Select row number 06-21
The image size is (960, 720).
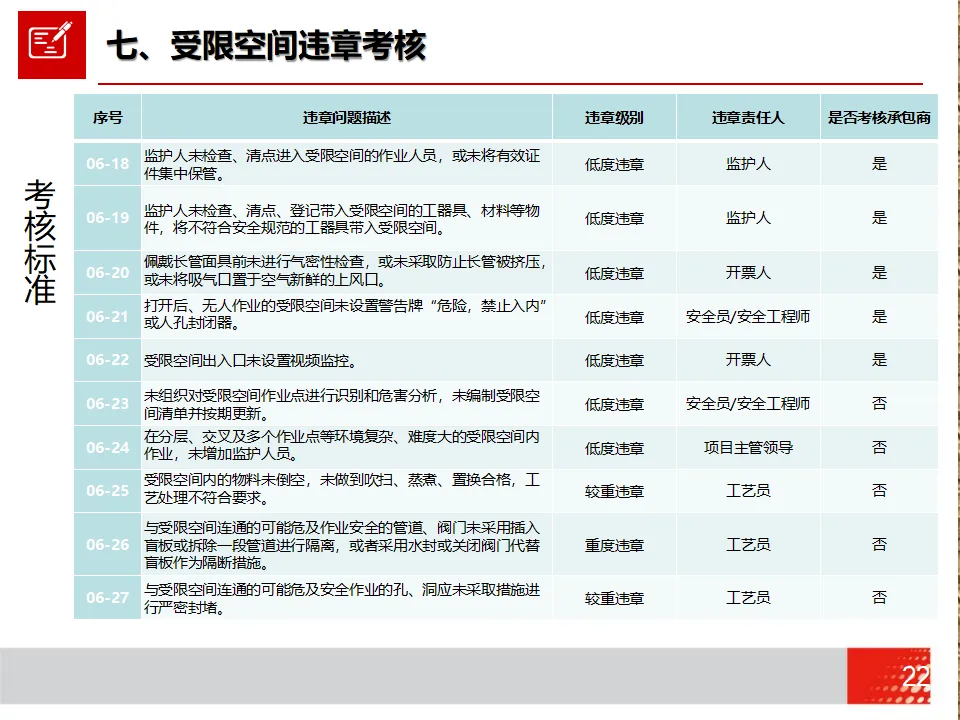tap(108, 317)
